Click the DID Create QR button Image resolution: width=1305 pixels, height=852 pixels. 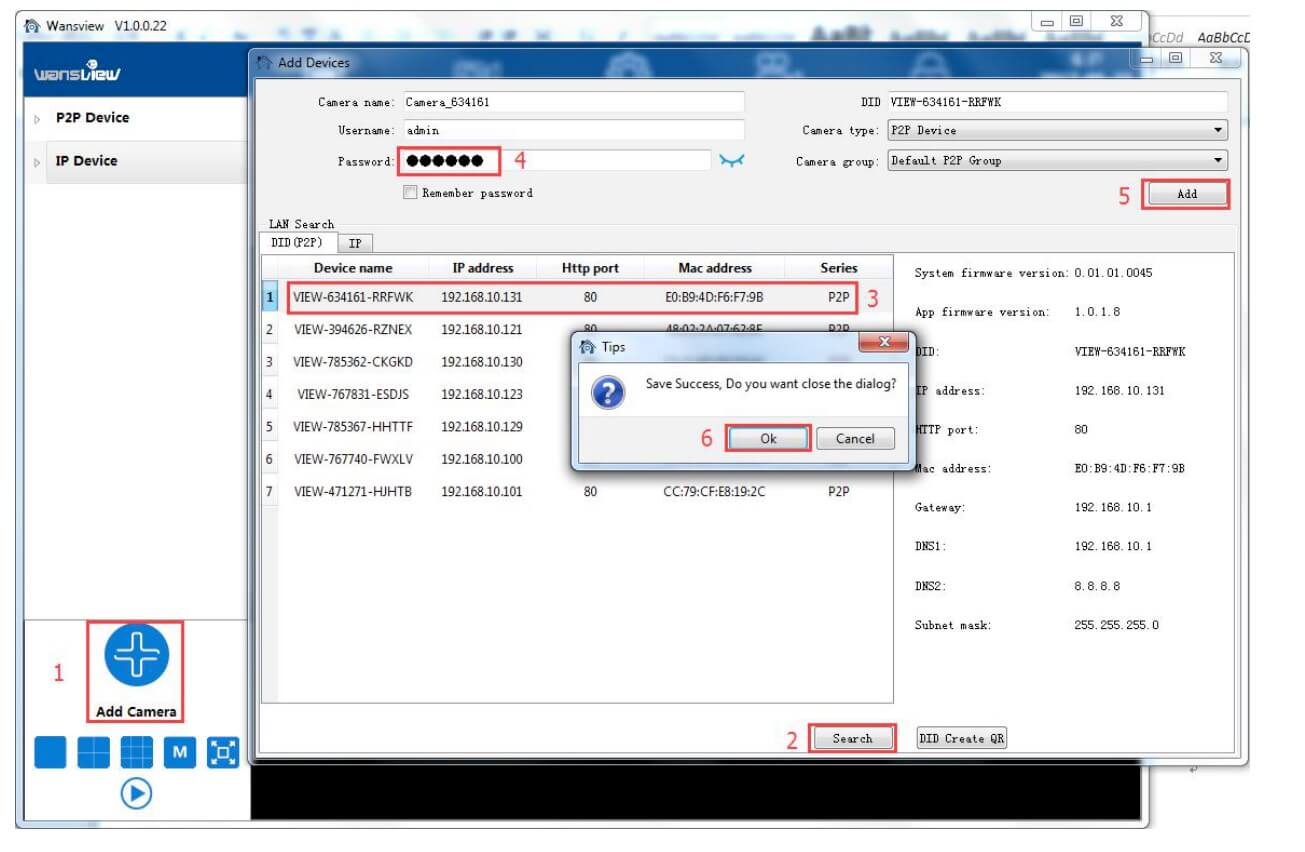962,738
